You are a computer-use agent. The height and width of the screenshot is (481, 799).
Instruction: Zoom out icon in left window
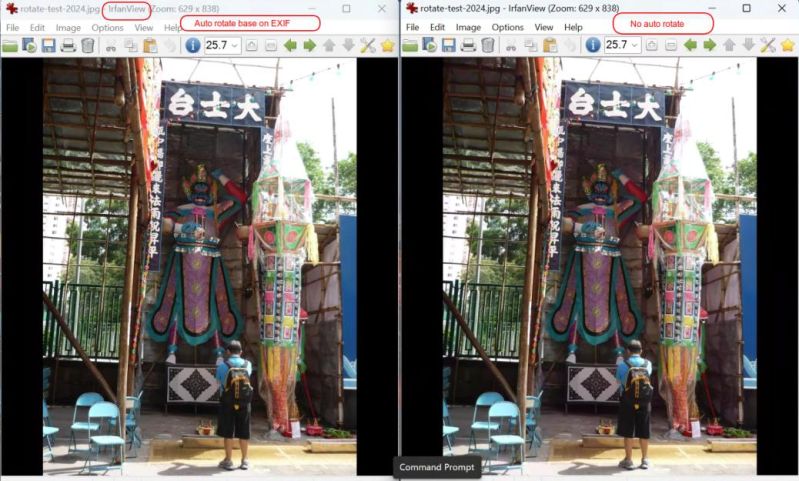[271, 46]
